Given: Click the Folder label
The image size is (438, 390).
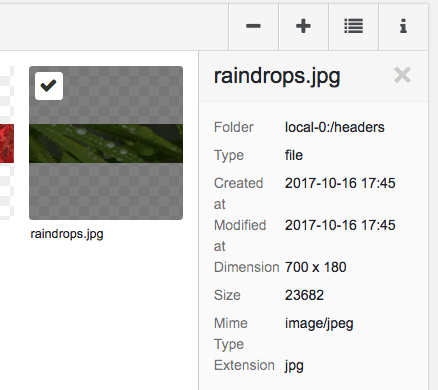Looking at the screenshot, I should pos(234,127).
